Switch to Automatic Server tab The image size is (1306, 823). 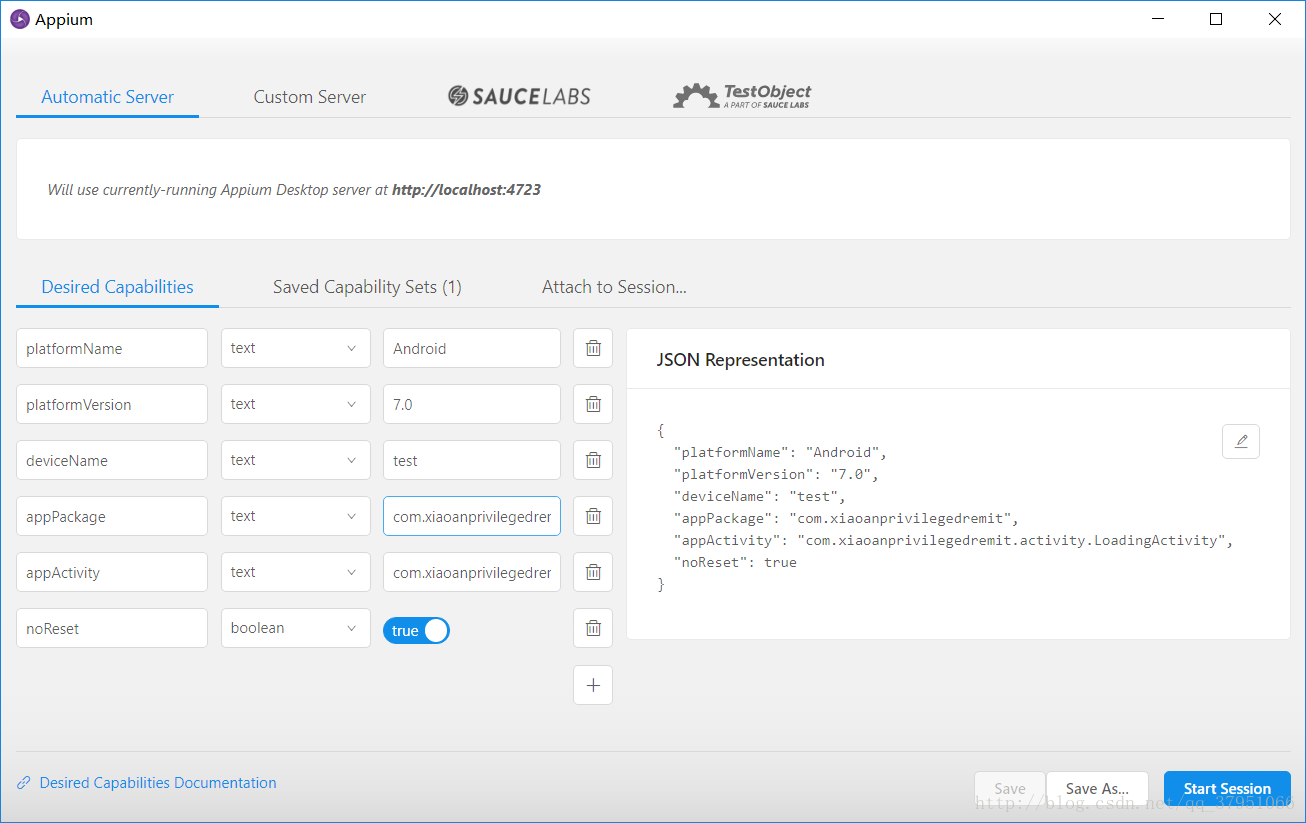click(x=108, y=97)
